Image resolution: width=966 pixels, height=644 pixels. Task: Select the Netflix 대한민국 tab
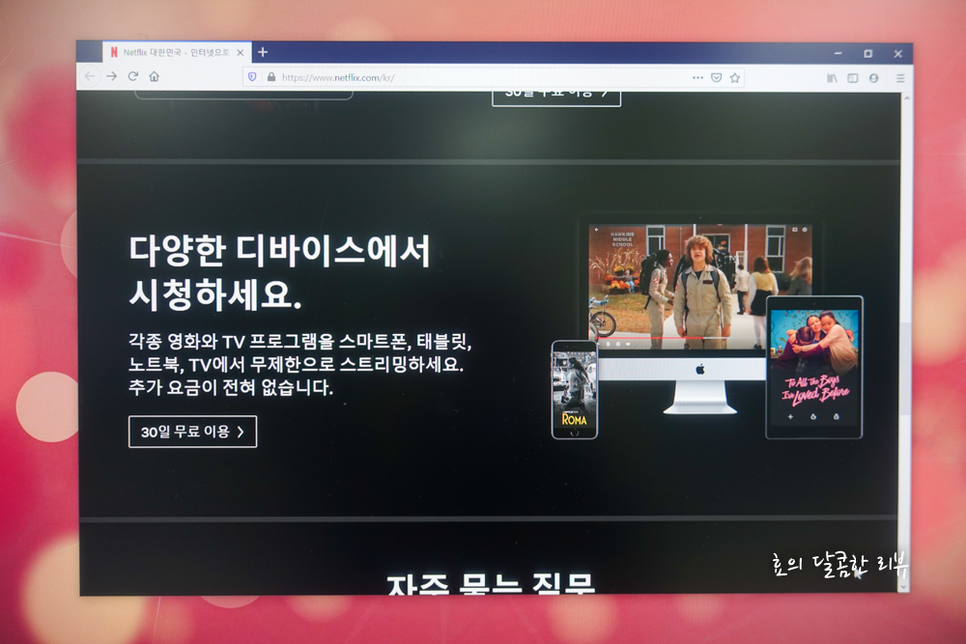point(177,52)
